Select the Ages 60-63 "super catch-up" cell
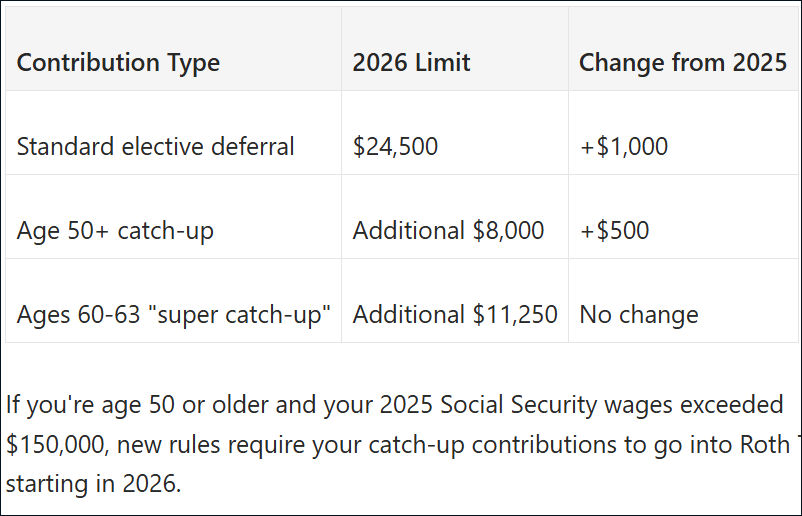 tap(173, 315)
